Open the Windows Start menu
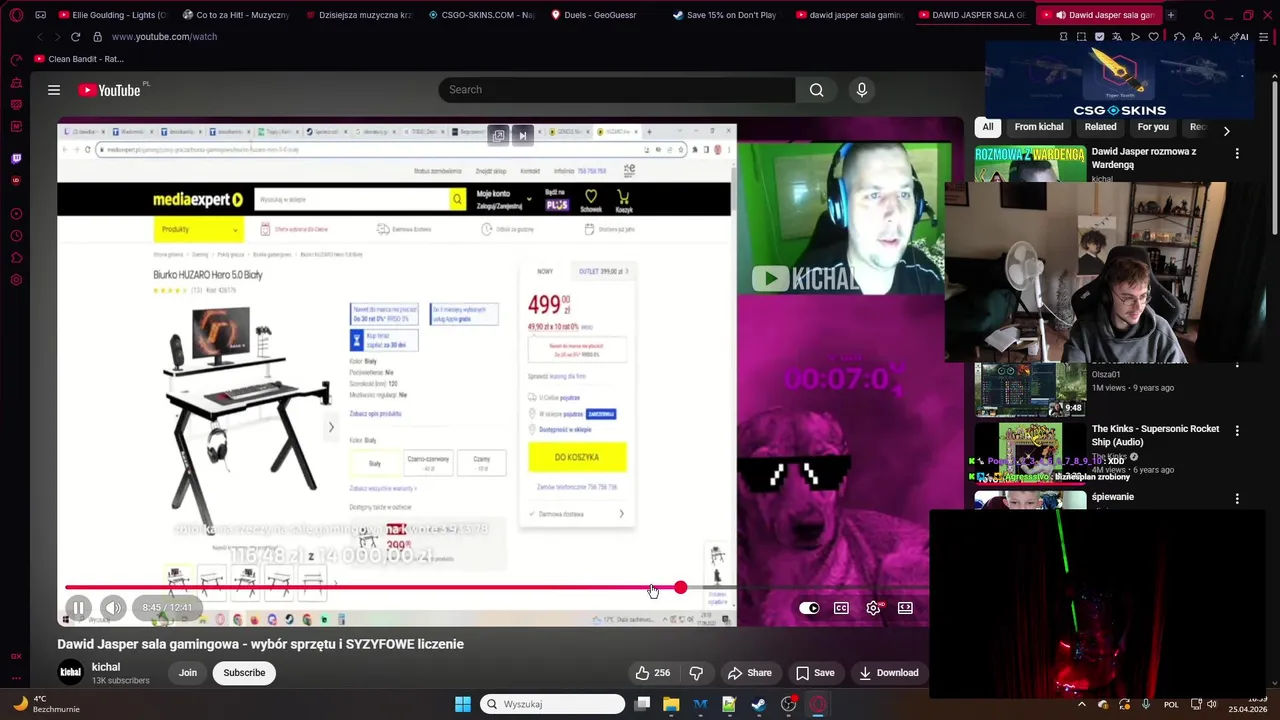 463,704
